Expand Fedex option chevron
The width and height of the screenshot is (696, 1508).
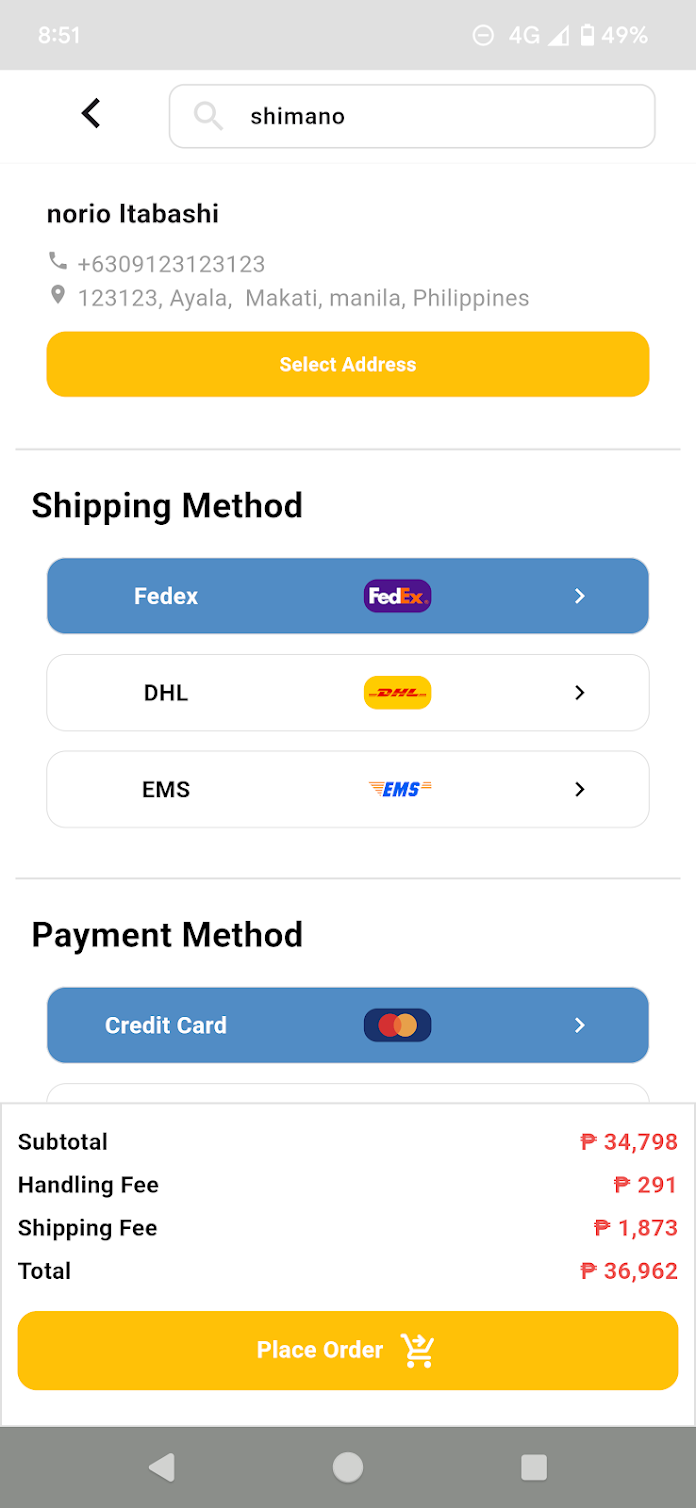coord(580,596)
